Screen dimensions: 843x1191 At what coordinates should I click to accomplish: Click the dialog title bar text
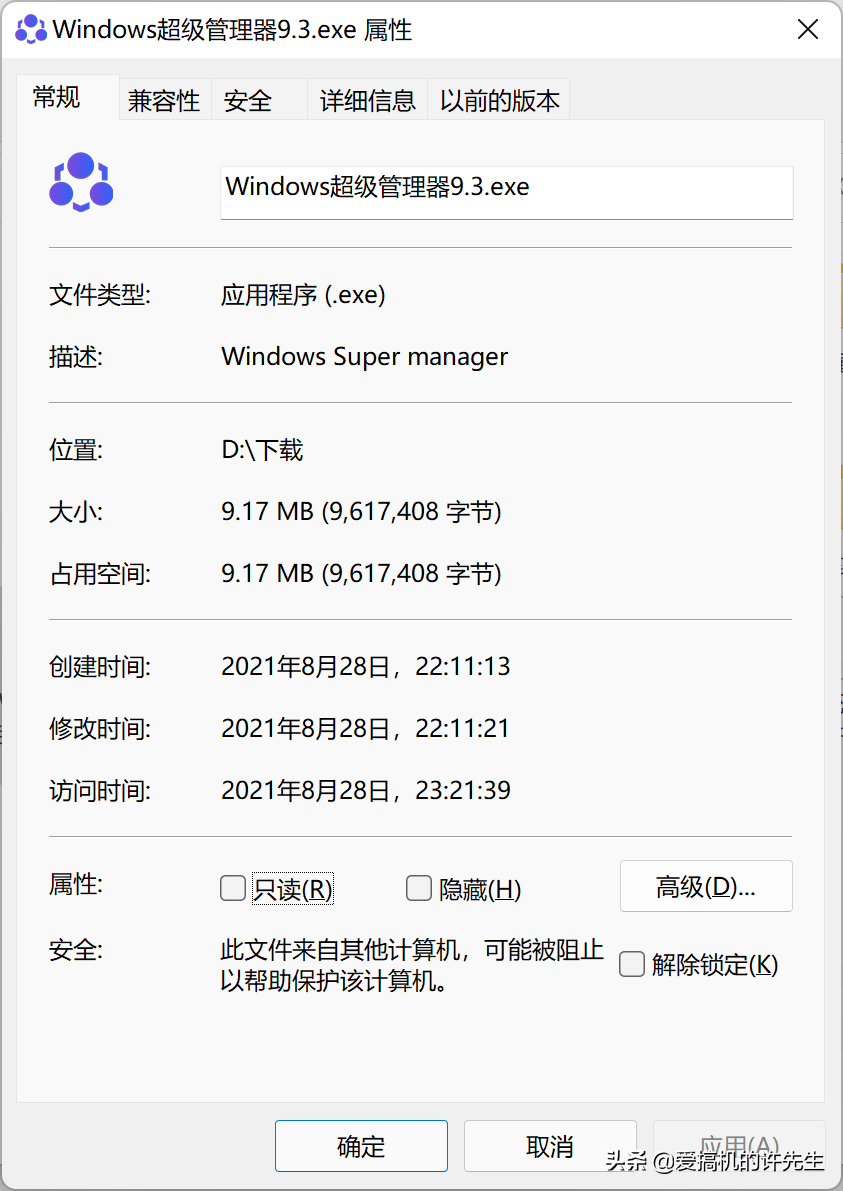232,29
